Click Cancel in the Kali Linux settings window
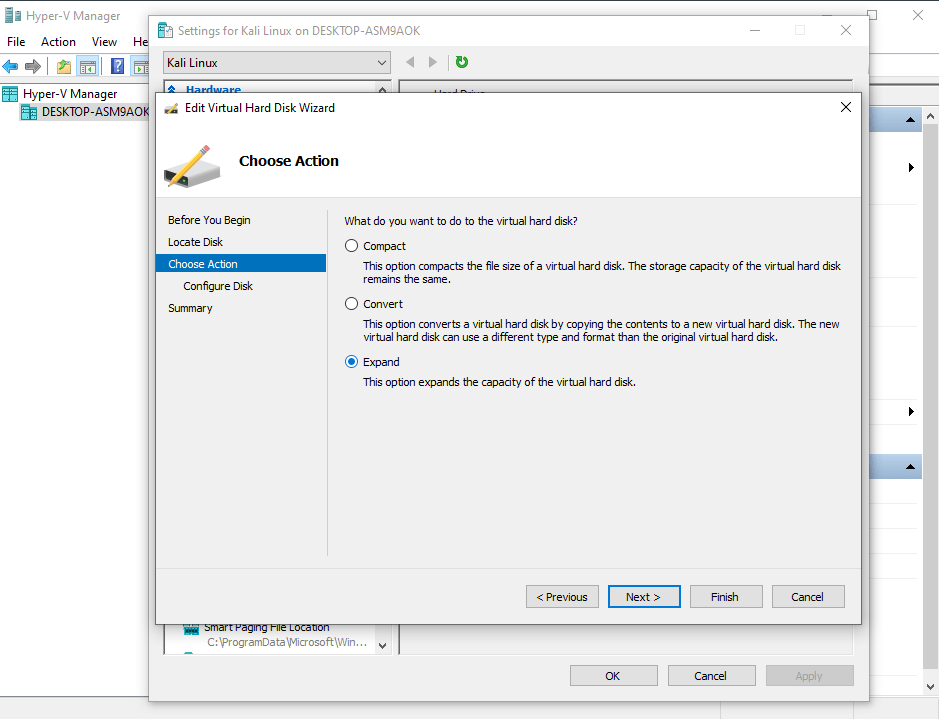 [711, 676]
